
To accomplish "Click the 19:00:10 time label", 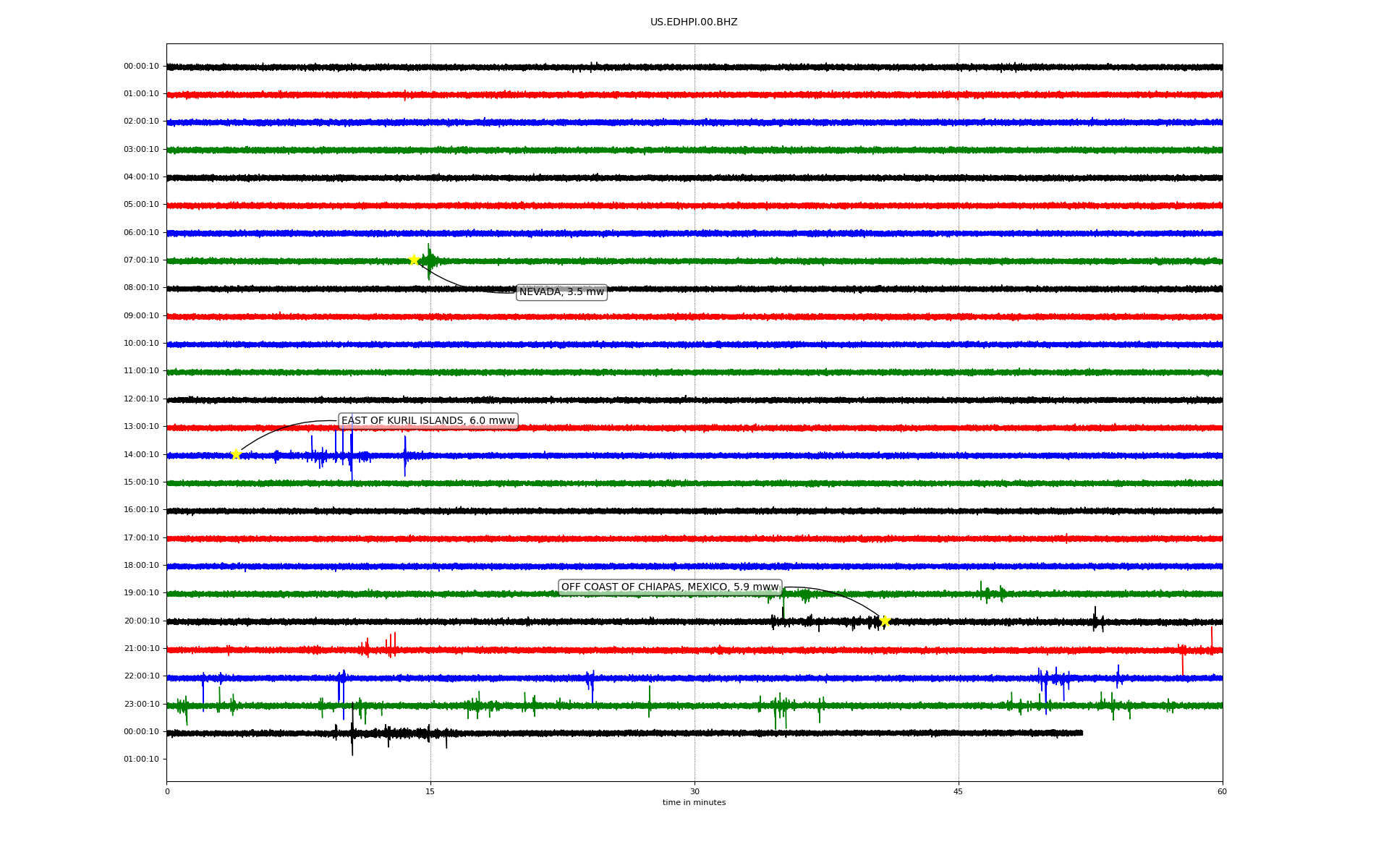I will [141, 593].
